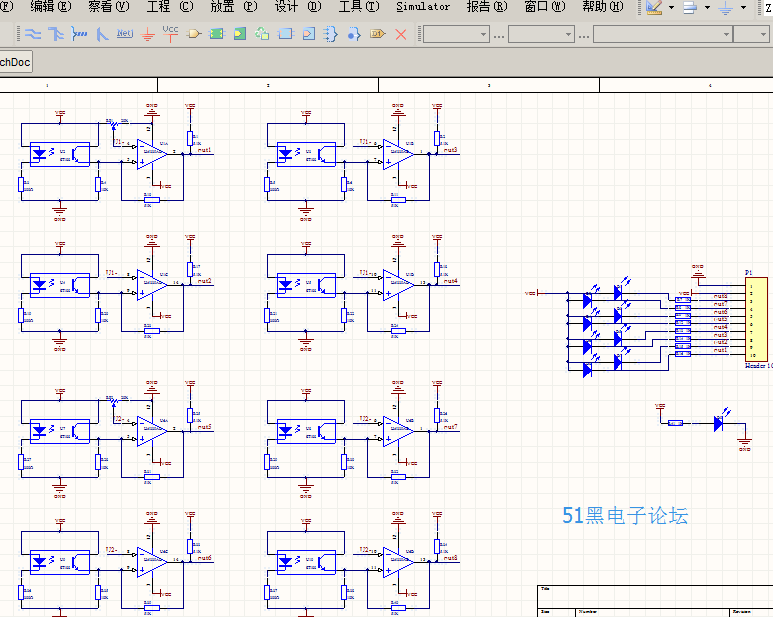
Task: Select the Place Harness Entry tool
Action: click(x=353, y=34)
